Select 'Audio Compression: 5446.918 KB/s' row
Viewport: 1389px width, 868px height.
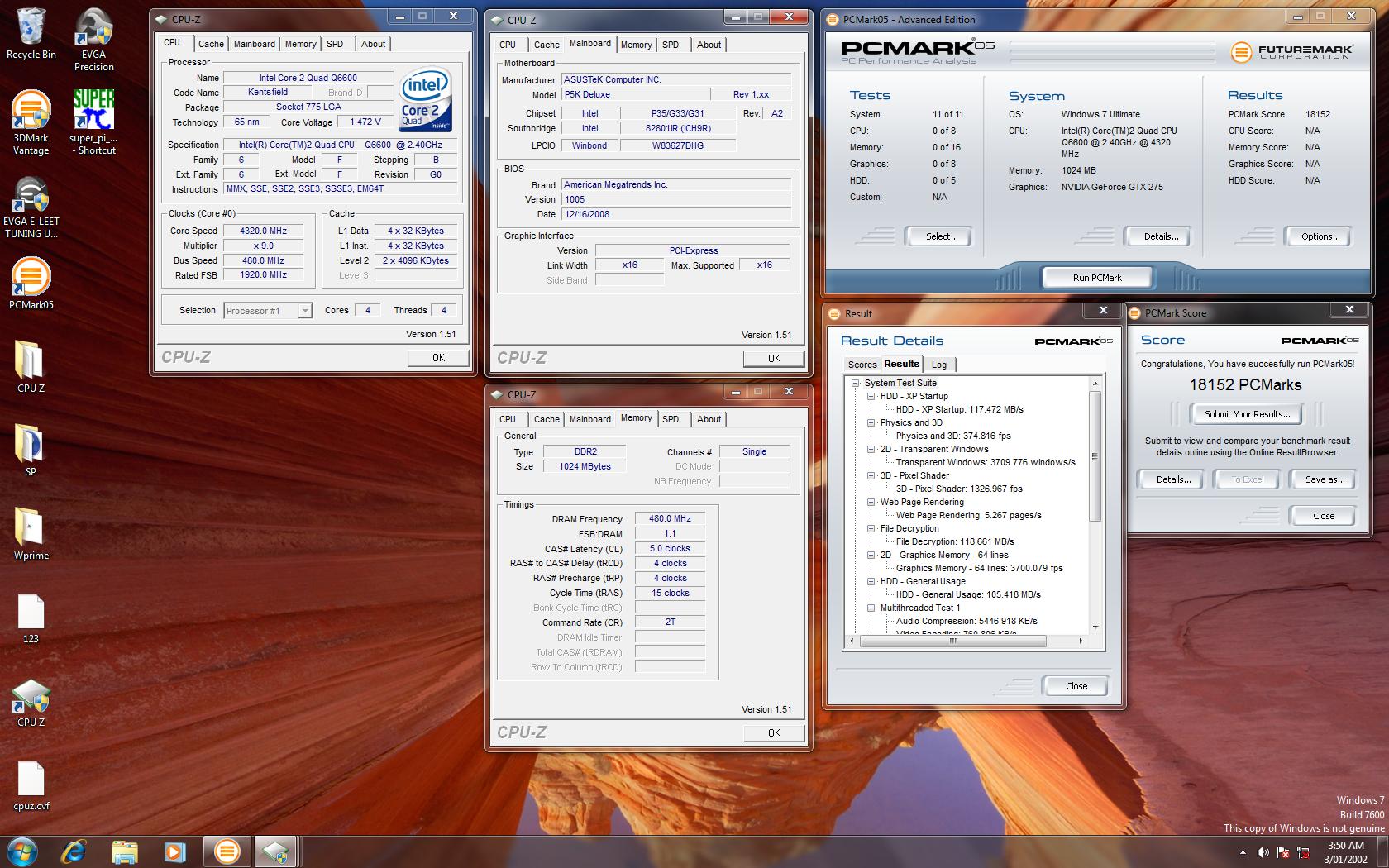[967, 622]
